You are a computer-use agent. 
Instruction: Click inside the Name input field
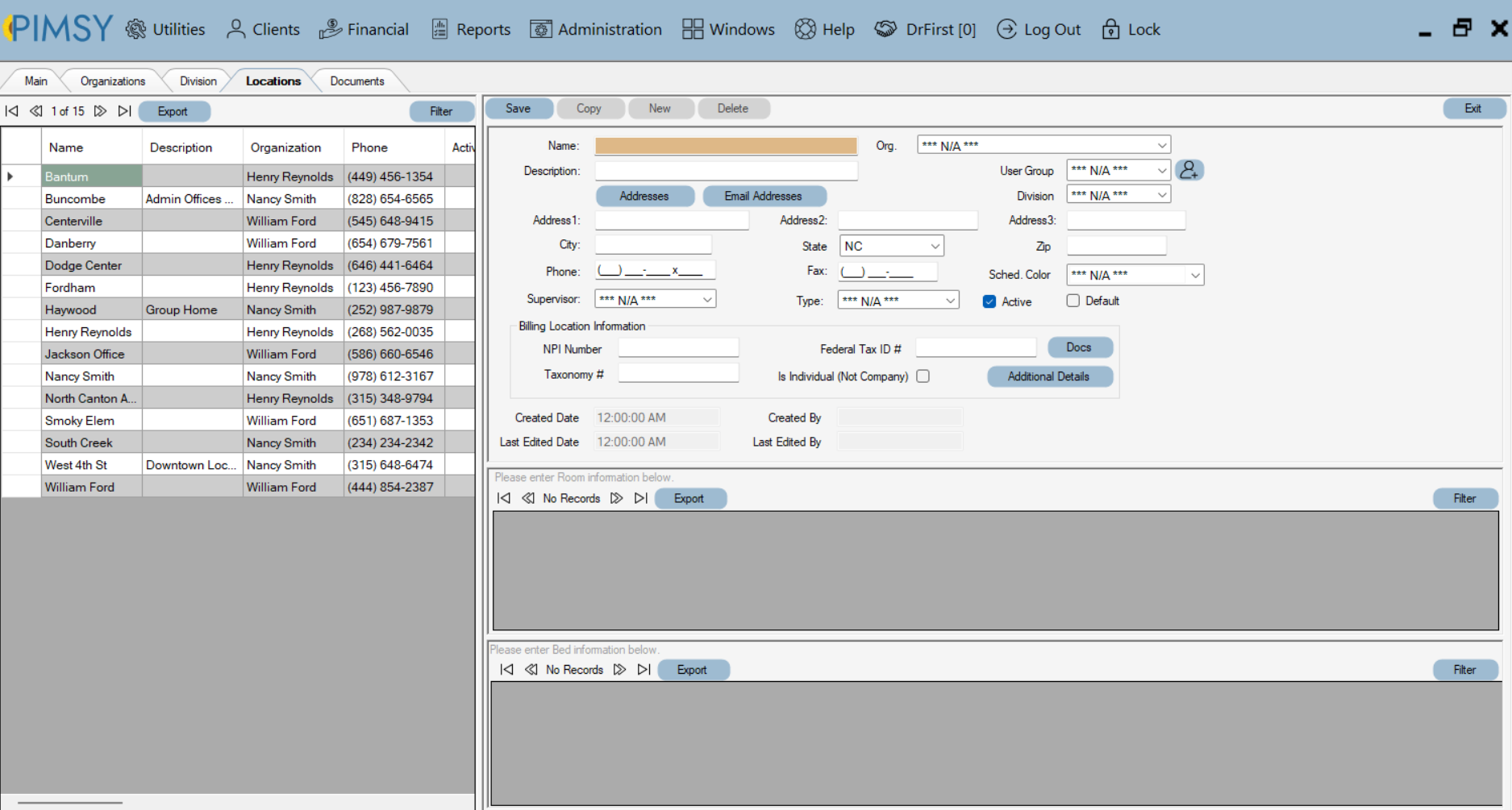point(724,145)
